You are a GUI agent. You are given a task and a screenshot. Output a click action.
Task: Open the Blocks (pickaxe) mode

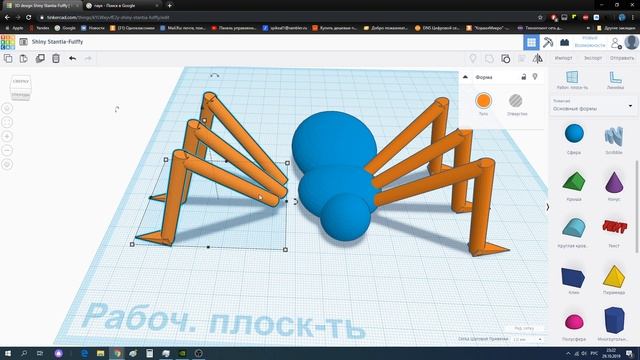pos(548,42)
